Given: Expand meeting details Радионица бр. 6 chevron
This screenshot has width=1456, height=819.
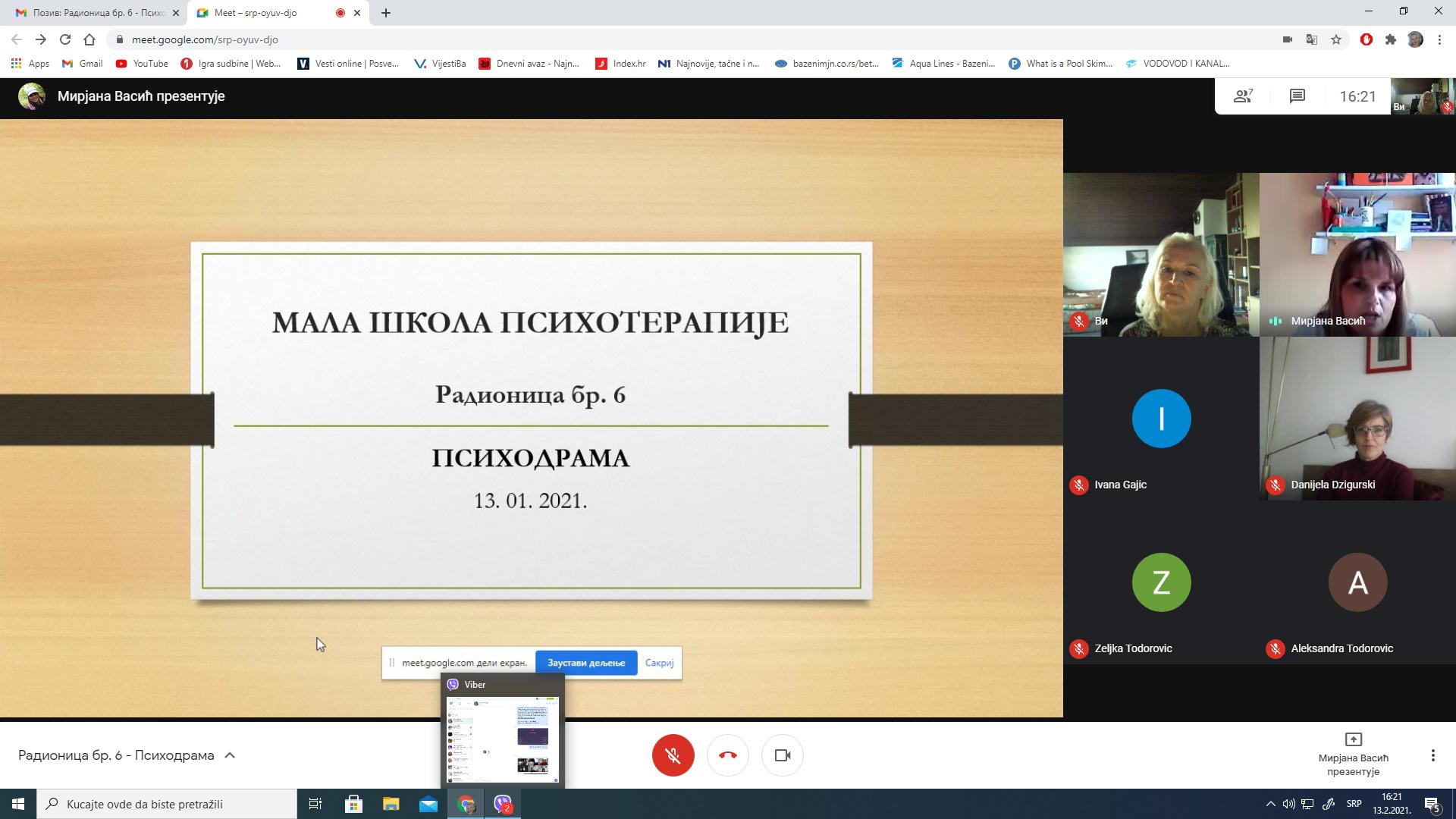Looking at the screenshot, I should point(230,755).
